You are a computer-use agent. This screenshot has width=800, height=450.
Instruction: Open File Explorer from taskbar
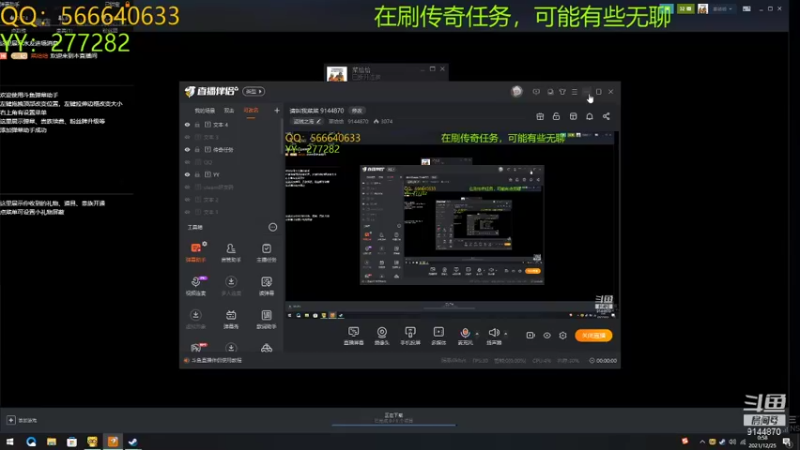point(52,441)
